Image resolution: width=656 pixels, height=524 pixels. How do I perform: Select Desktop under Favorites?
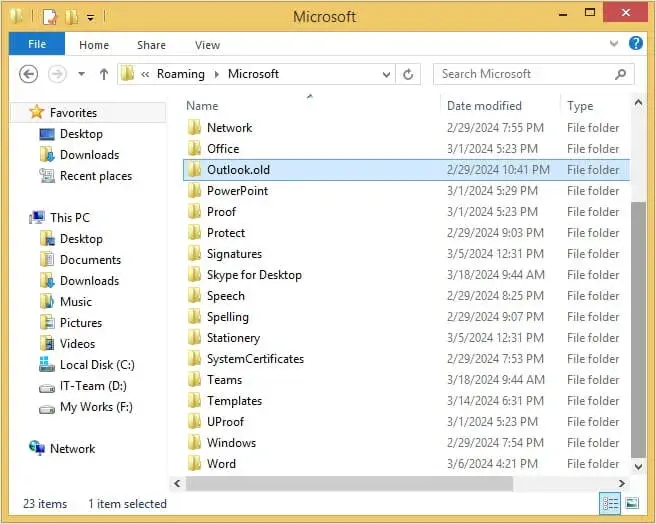82,134
